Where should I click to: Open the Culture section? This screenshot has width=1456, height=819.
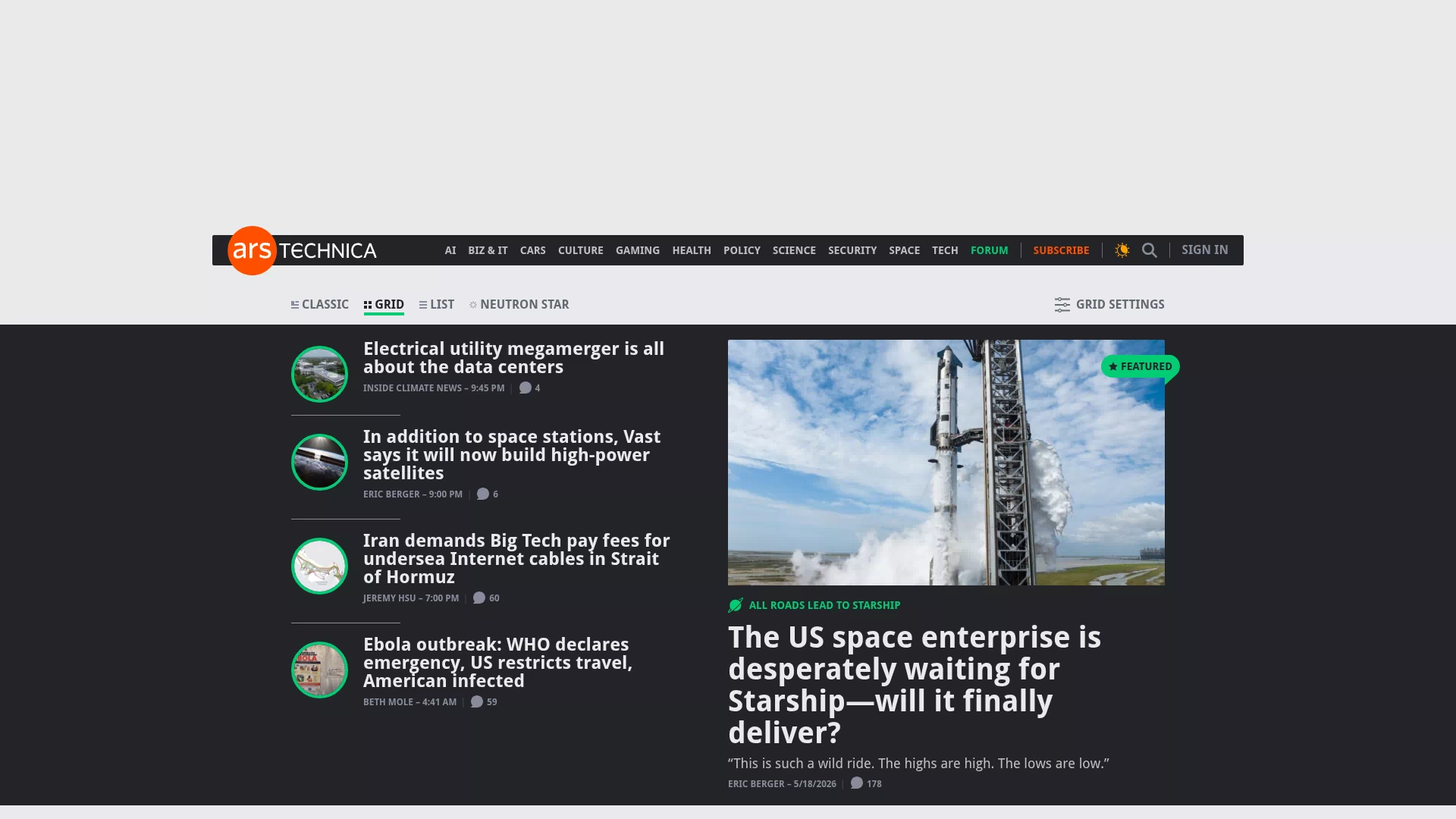(581, 250)
